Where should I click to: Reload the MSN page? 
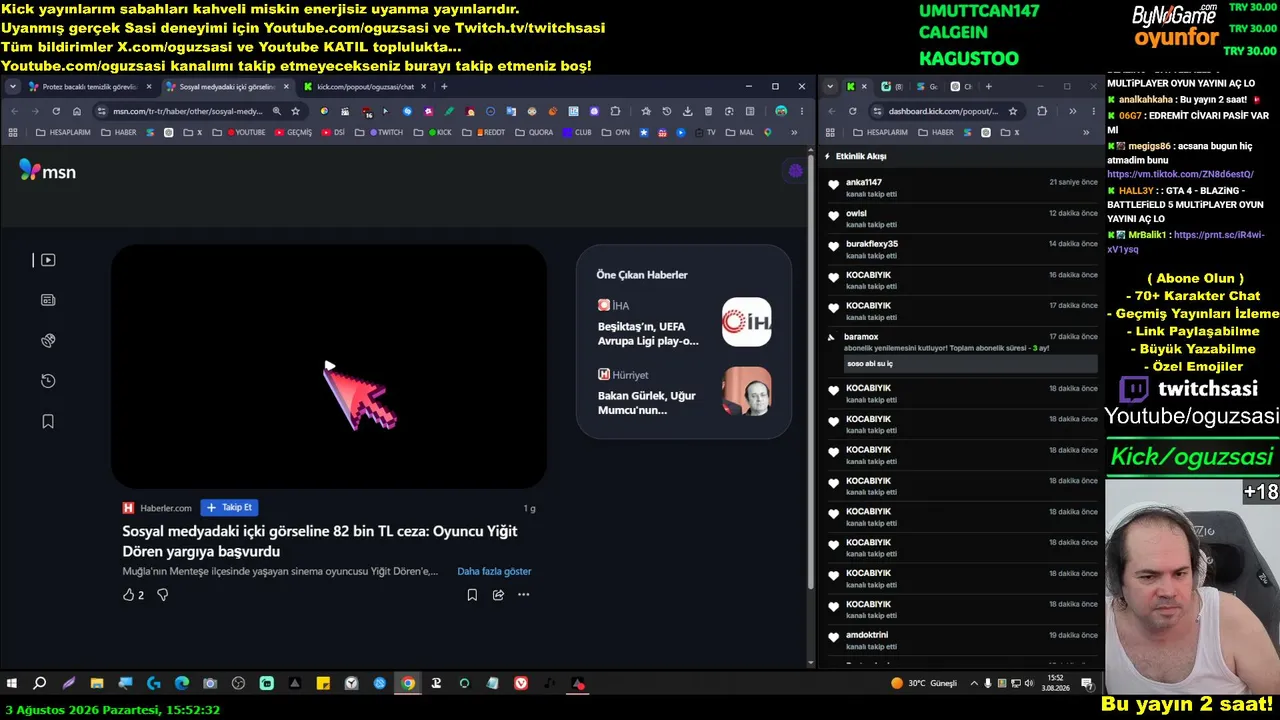[x=56, y=111]
